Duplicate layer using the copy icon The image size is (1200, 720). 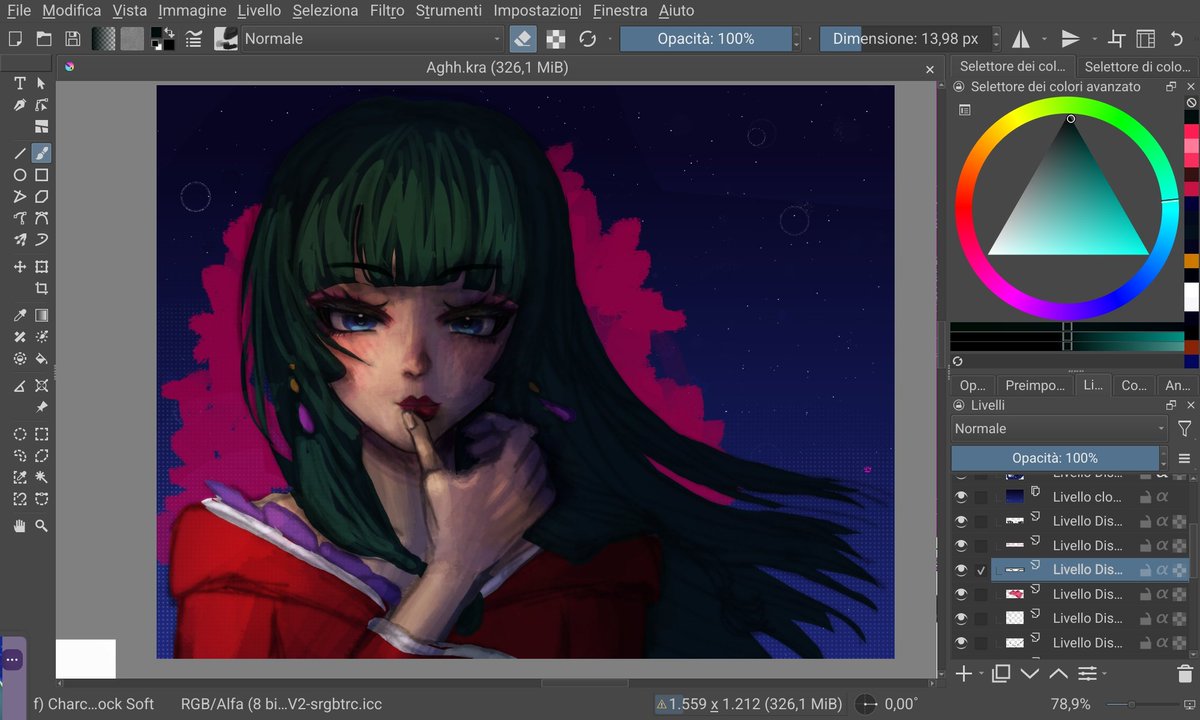click(x=1001, y=674)
